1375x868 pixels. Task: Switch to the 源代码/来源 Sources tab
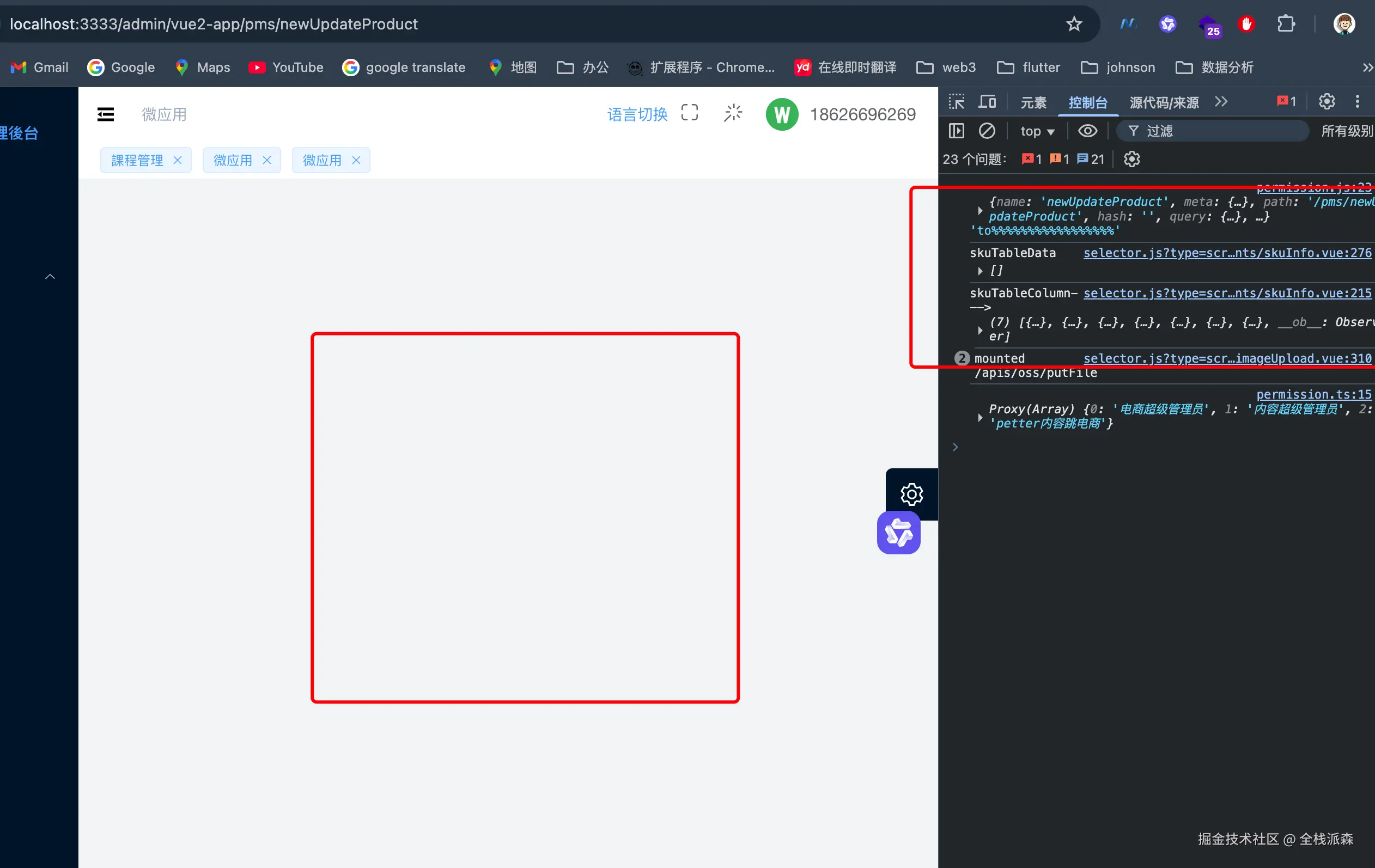click(x=1164, y=103)
